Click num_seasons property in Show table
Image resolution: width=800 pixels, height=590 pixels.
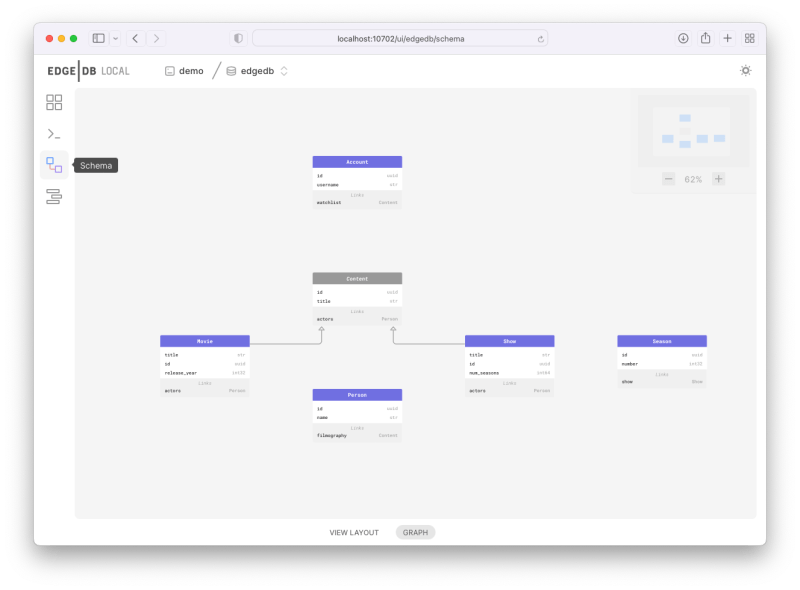click(510, 373)
